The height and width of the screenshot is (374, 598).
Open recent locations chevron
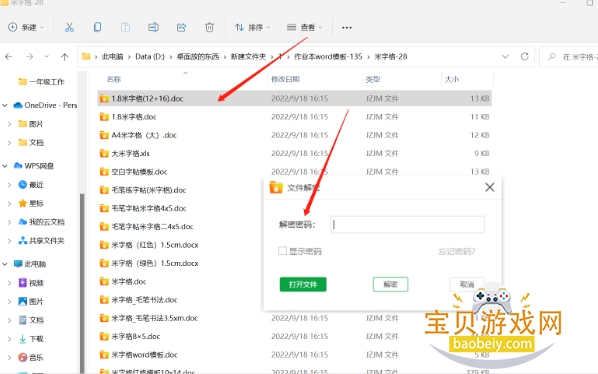[x=47, y=57]
